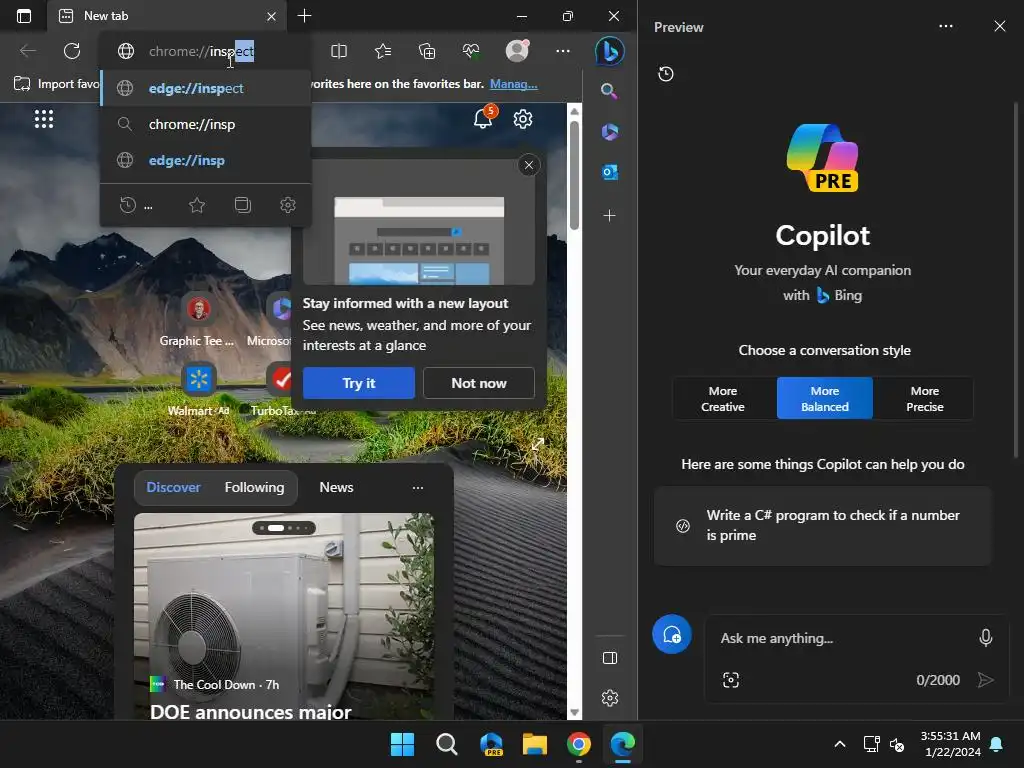
Task: Click settings gear in address dropdown footer
Action: point(288,205)
